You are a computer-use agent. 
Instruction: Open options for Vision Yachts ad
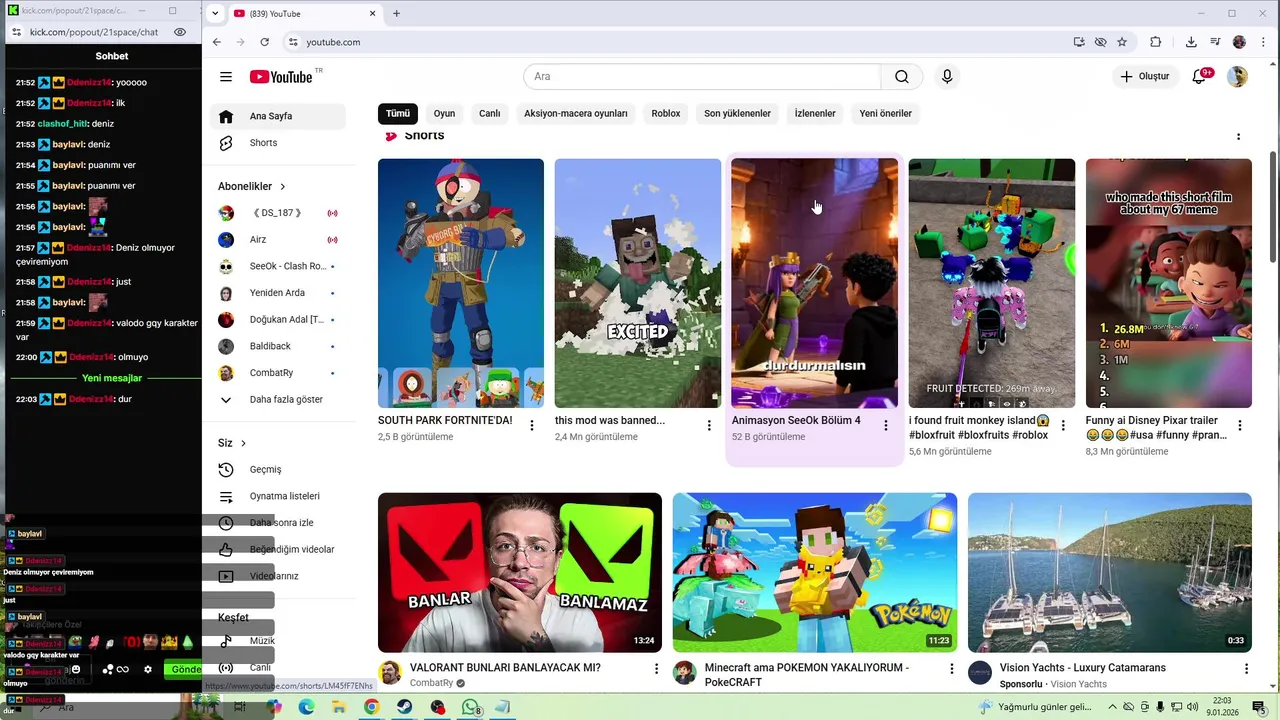(x=1246, y=669)
